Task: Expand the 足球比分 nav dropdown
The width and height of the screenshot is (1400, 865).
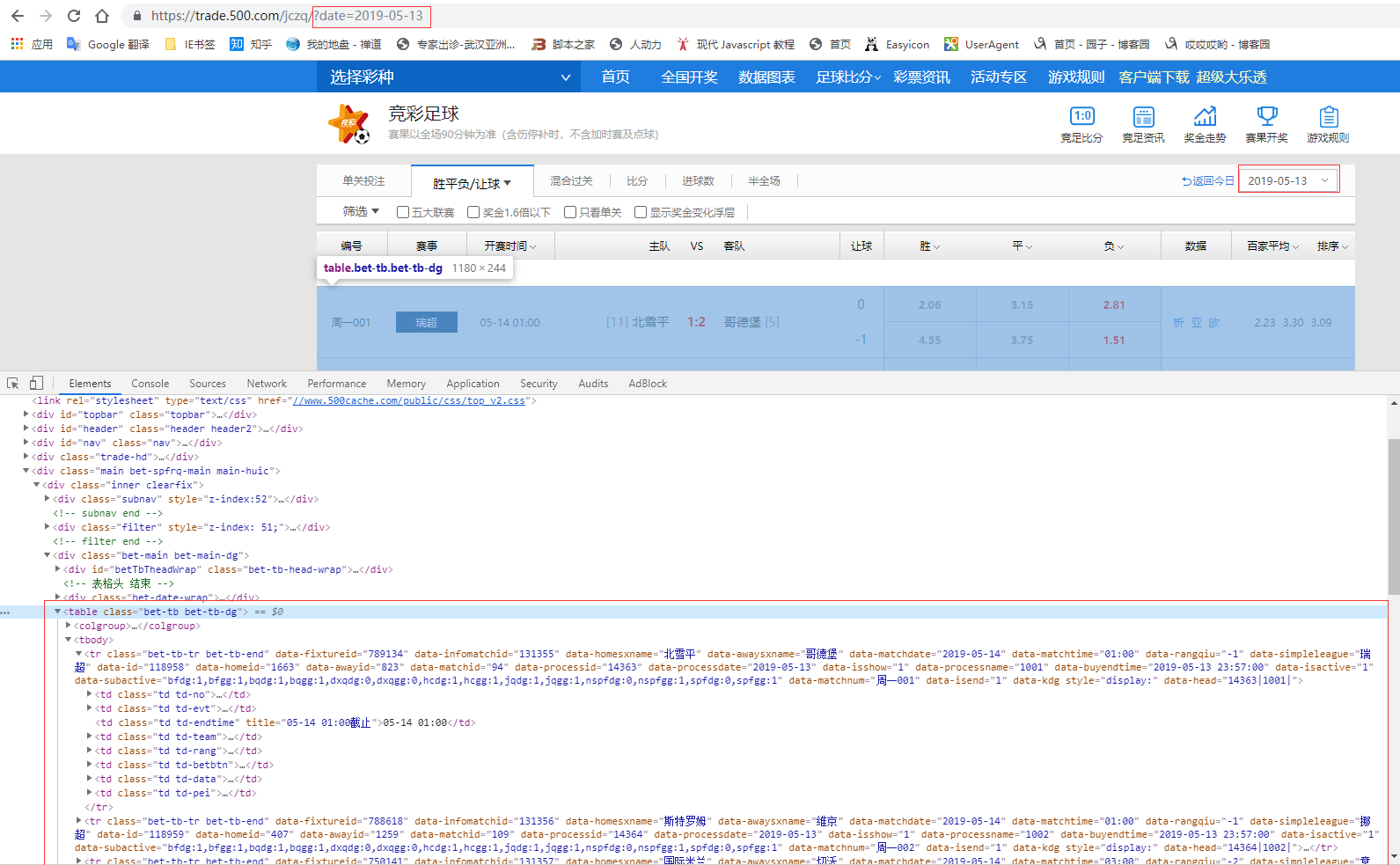Action: [848, 77]
